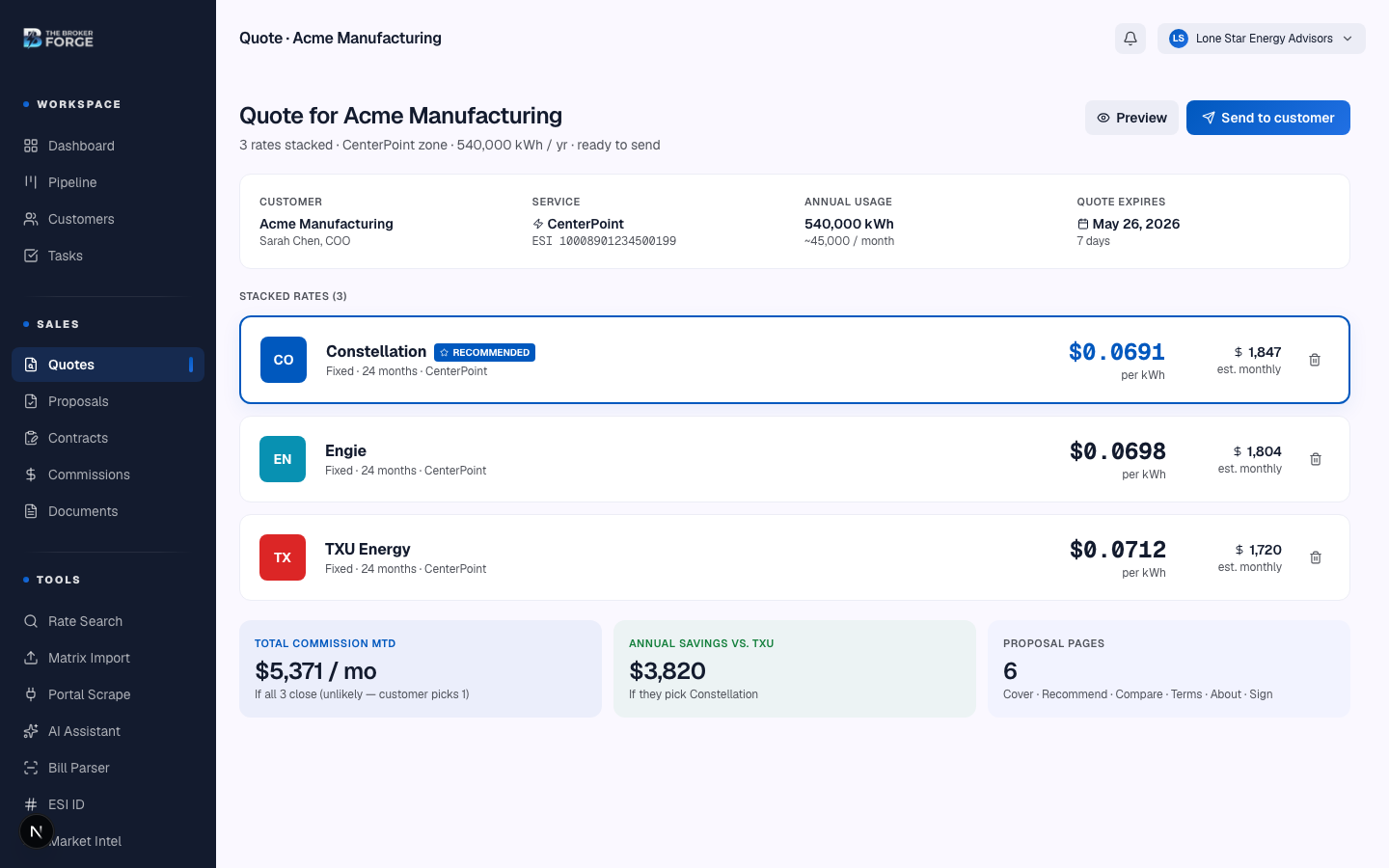Click the Acme Manufacturing customer name
This screenshot has width=1389, height=868.
[x=326, y=224]
